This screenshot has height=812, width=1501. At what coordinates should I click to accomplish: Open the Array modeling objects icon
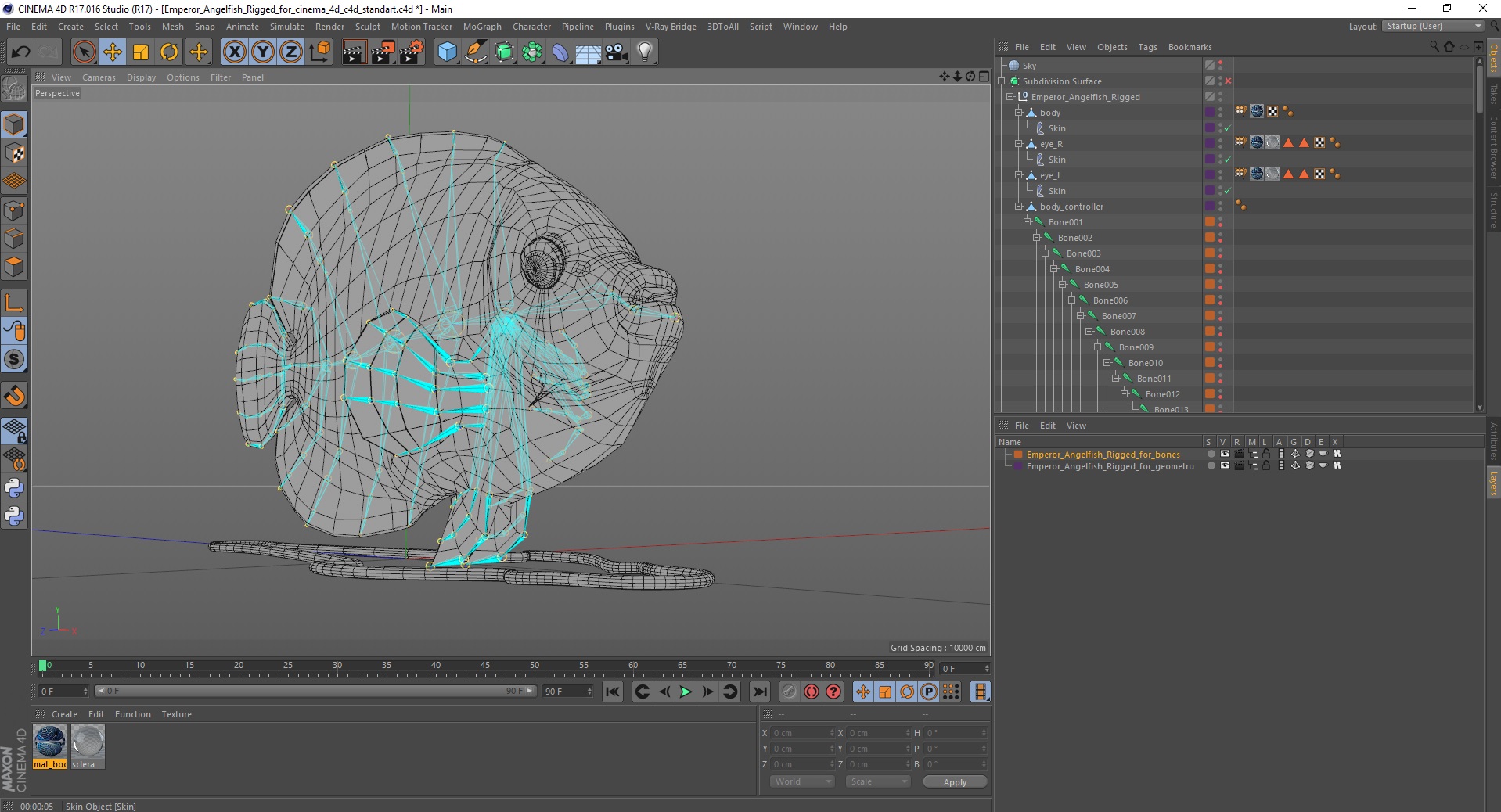point(533,52)
